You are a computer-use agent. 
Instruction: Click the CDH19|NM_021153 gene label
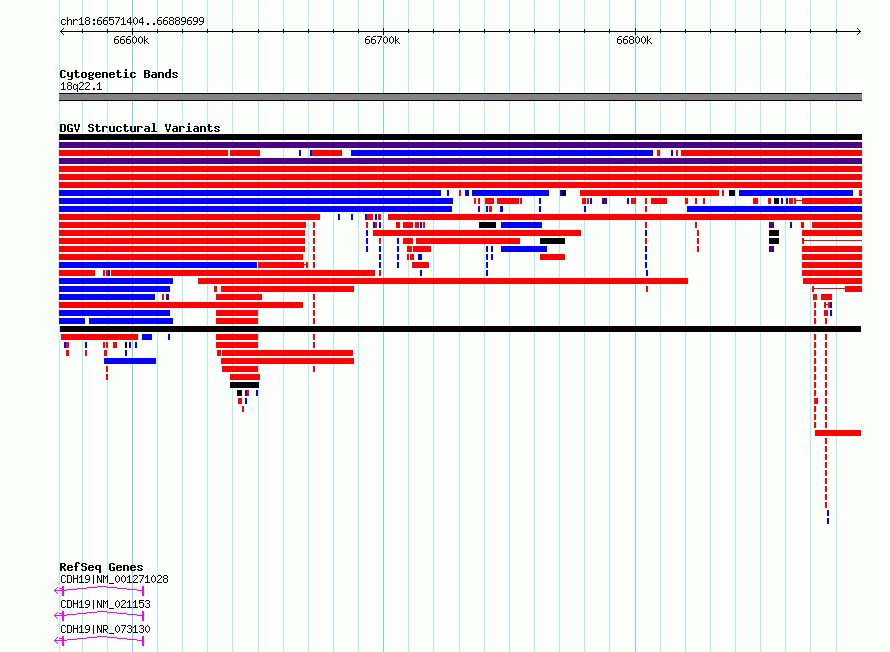(x=105, y=604)
